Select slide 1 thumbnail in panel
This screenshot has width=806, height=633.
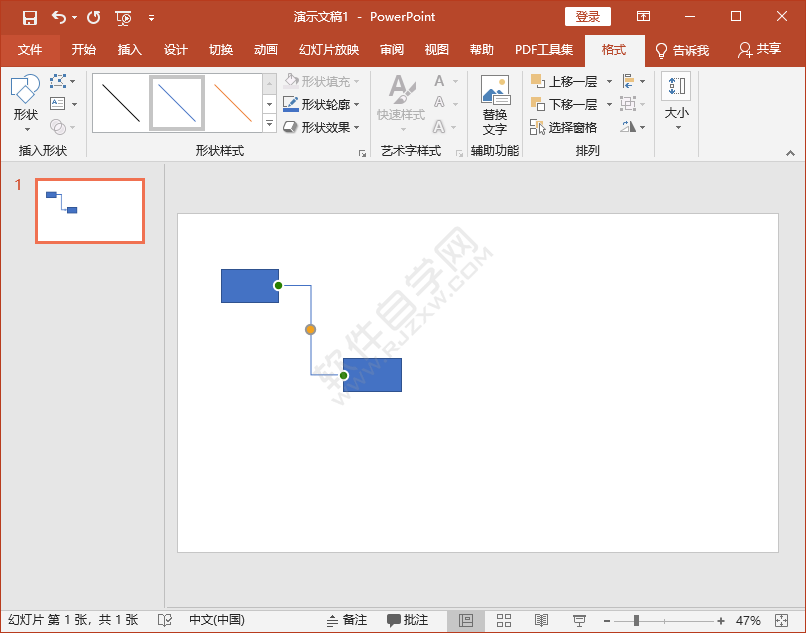click(x=90, y=211)
